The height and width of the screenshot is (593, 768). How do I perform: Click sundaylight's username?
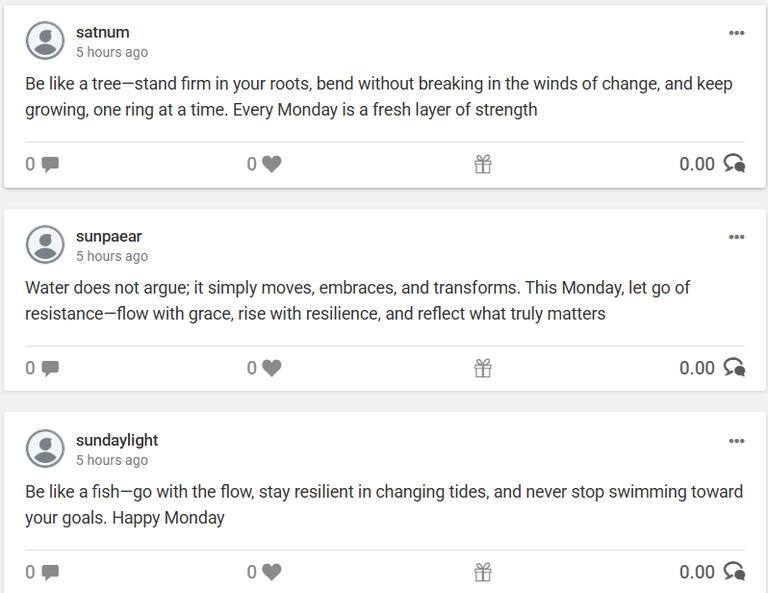click(x=117, y=441)
